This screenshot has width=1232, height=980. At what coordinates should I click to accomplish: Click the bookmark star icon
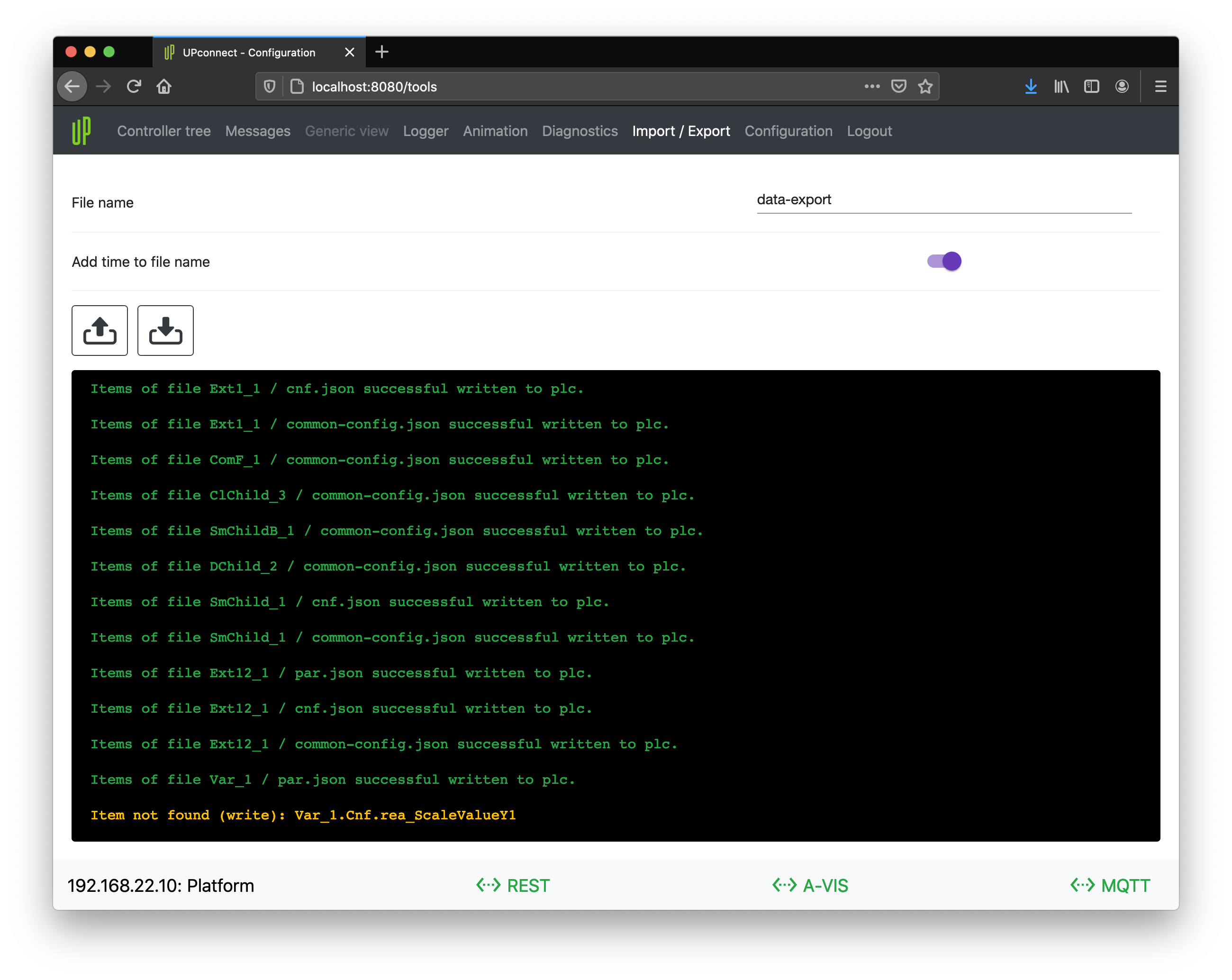(x=925, y=86)
